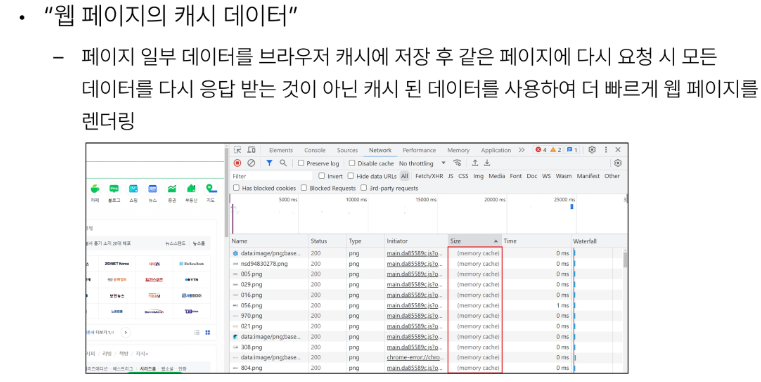Check the Hide data URLs checkbox
Image resolution: width=761 pixels, height=382 pixels.
[x=350, y=176]
